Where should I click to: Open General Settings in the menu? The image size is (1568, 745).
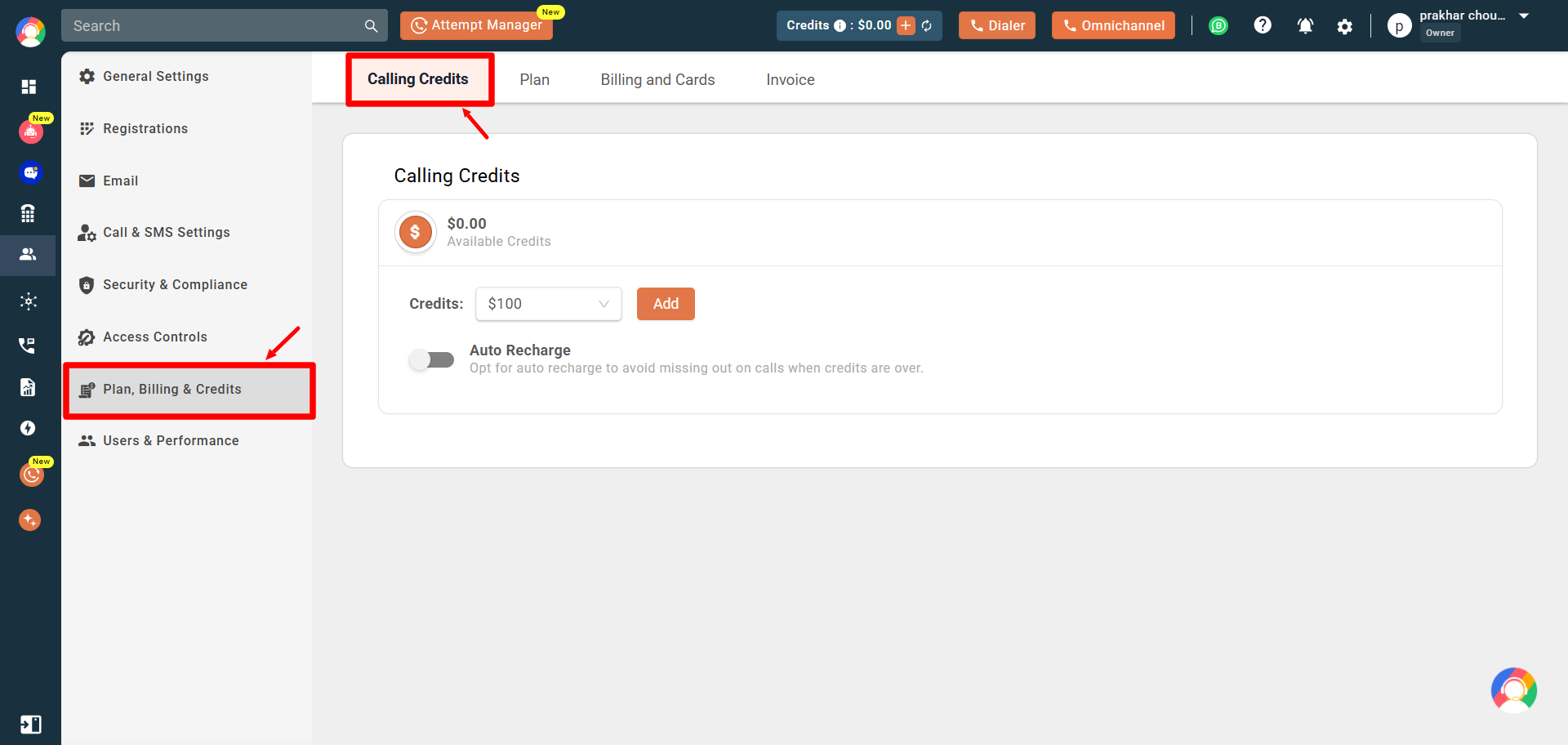[187, 76]
